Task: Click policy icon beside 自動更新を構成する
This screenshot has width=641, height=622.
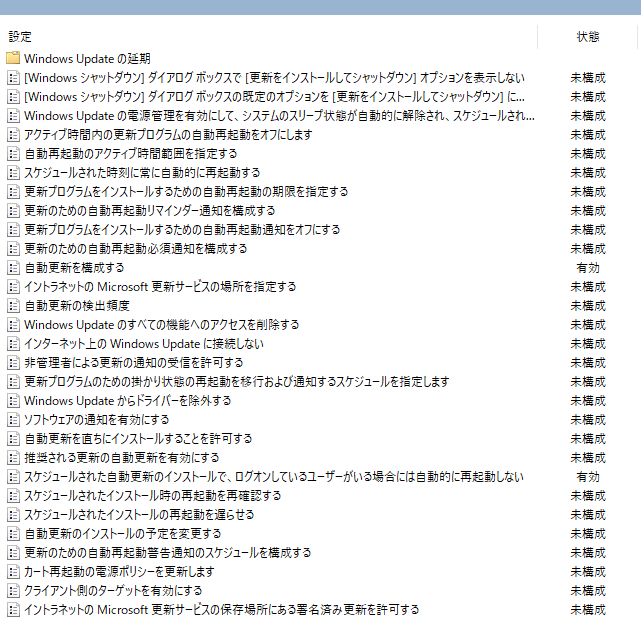Action: (x=13, y=268)
